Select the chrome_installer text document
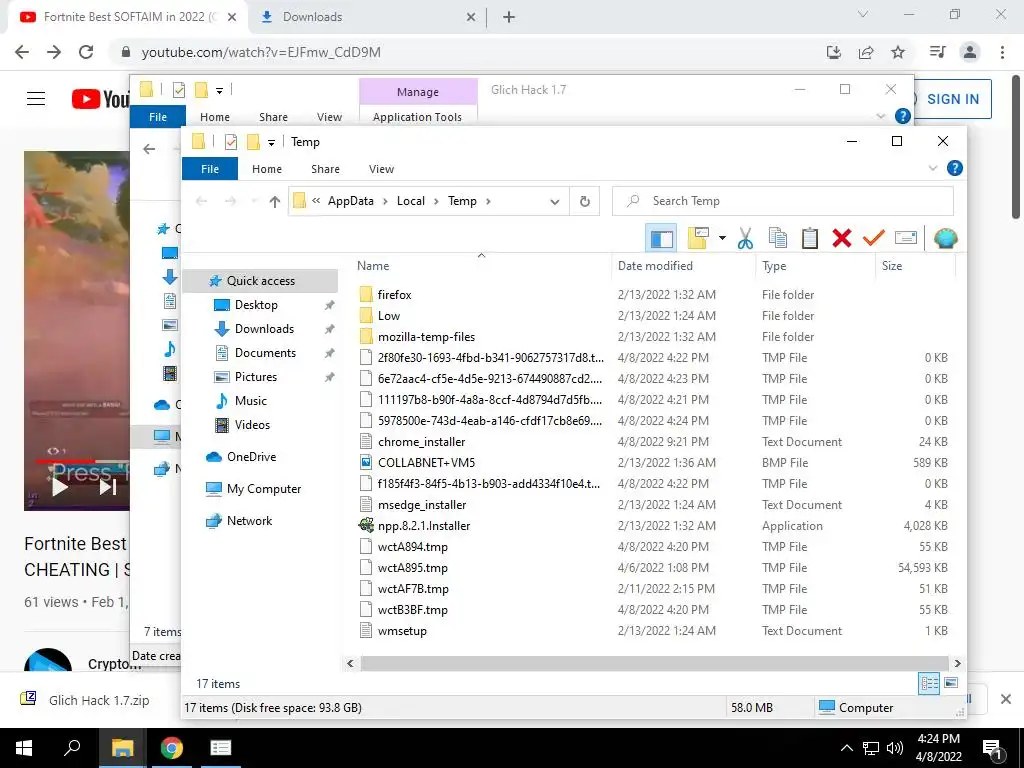This screenshot has width=1024, height=768. [x=421, y=442]
